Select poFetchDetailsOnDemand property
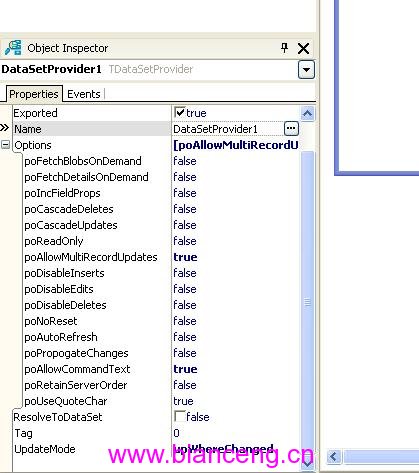Viewport: 419px width, 473px height. click(x=86, y=177)
